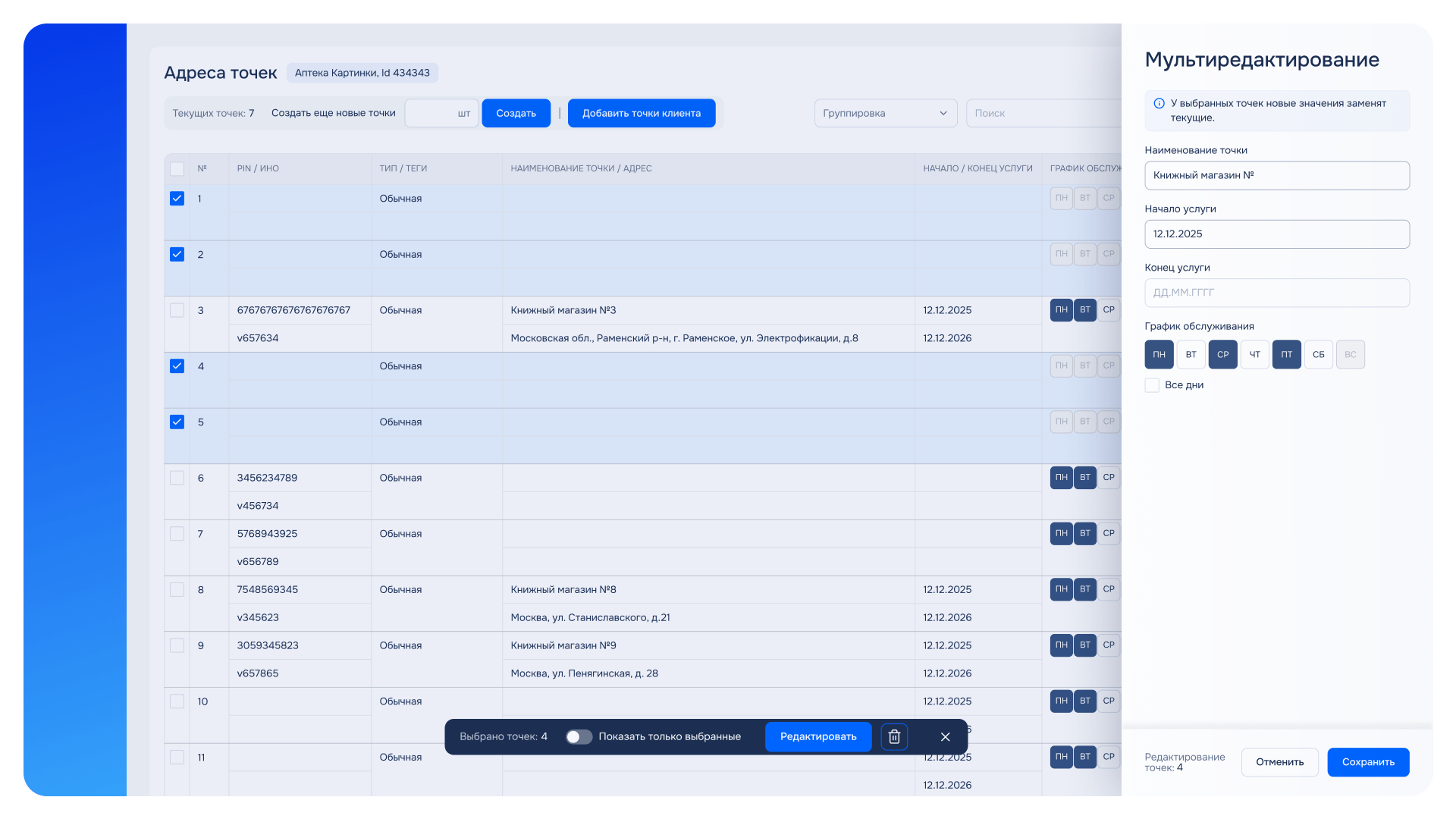The image size is (1456, 819).
Task: Click Редактировать in selection bar
Action: coord(817,736)
